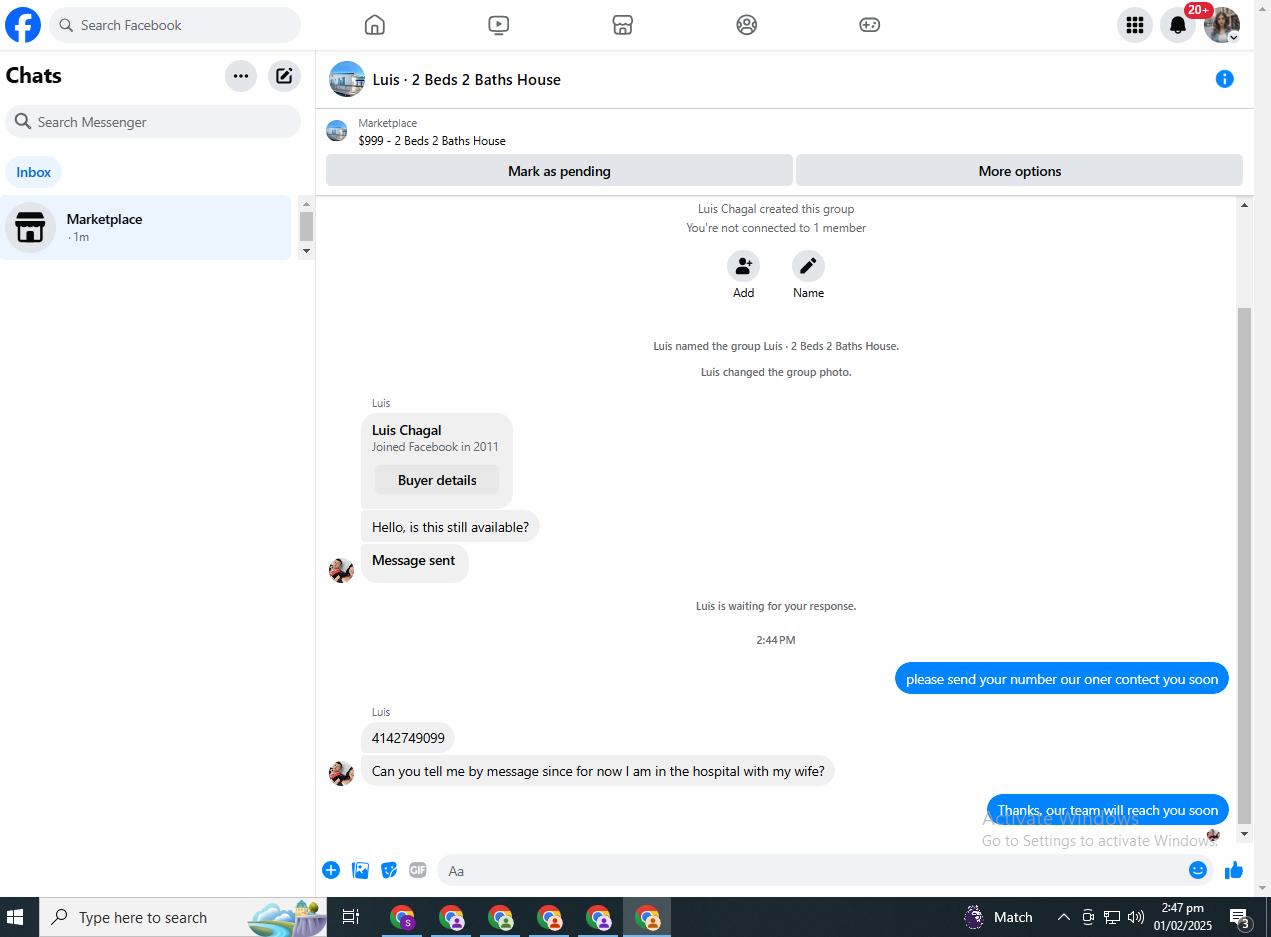Open the Video tab icon
The image size is (1271, 937).
(x=499, y=25)
